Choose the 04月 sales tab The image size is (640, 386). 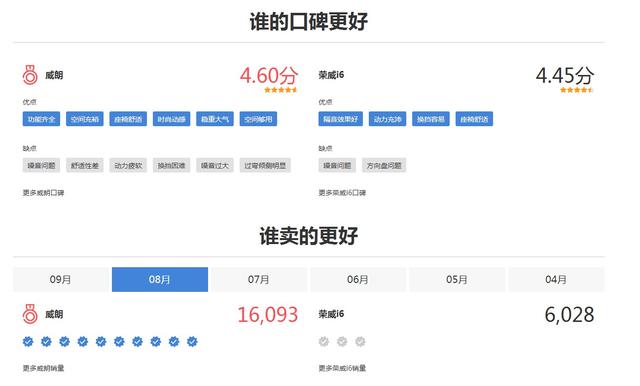pyautogui.click(x=556, y=280)
